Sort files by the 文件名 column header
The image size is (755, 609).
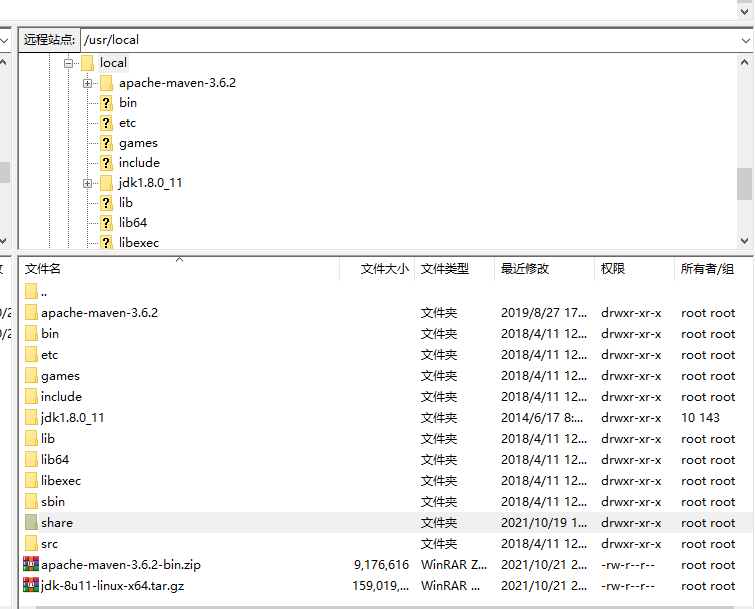tap(43, 269)
